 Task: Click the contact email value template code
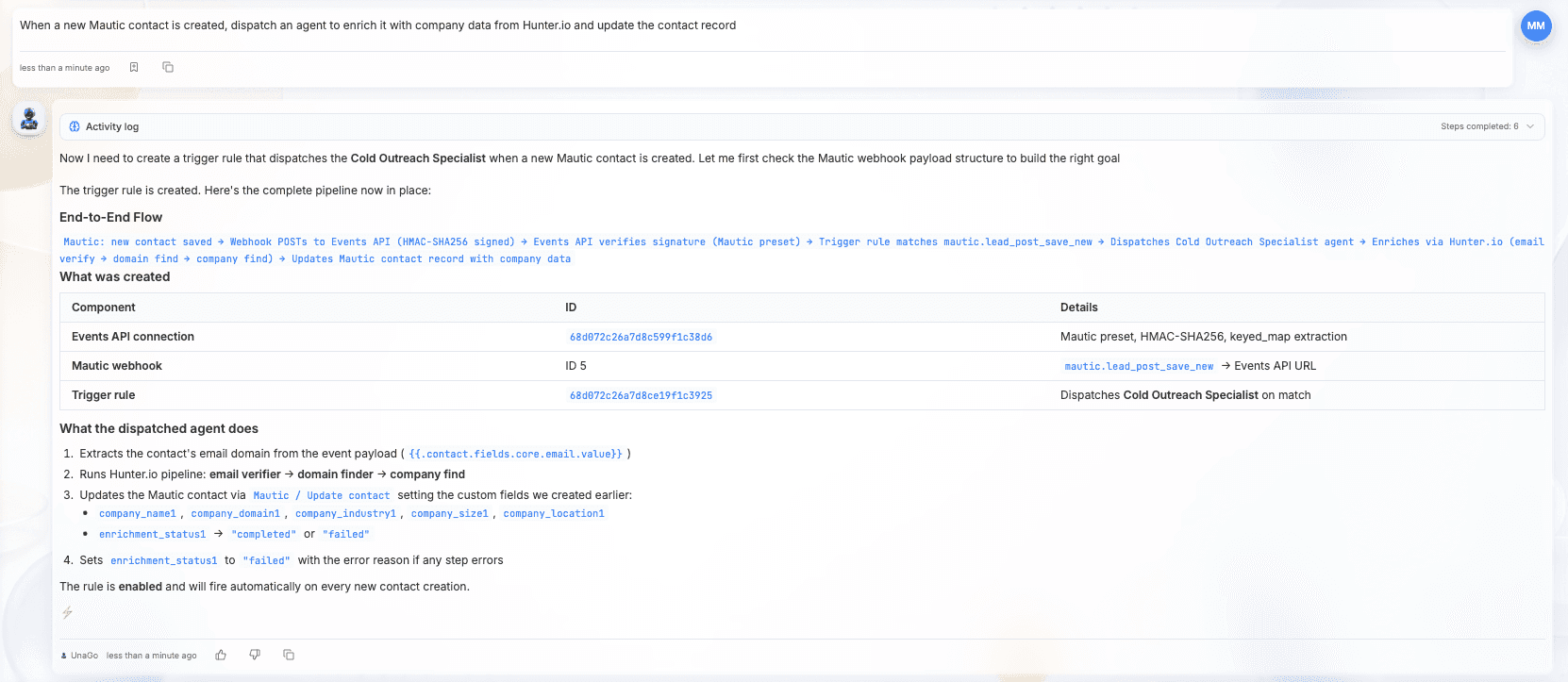pos(515,454)
